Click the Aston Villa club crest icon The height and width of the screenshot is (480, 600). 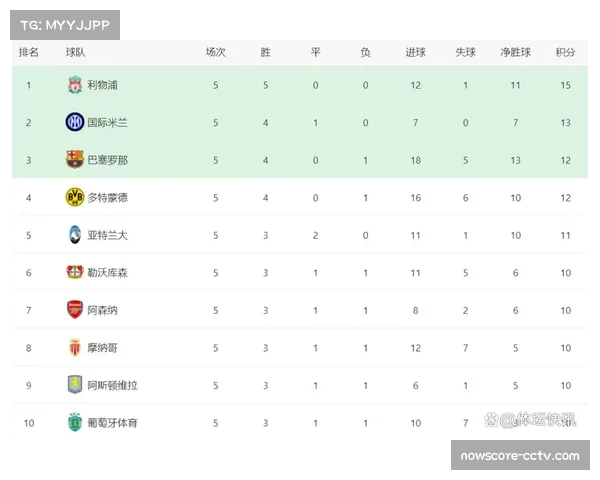75,385
